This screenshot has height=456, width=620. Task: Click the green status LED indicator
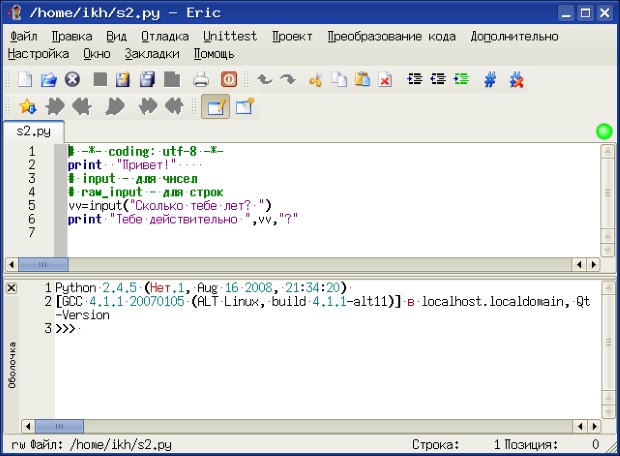[603, 131]
